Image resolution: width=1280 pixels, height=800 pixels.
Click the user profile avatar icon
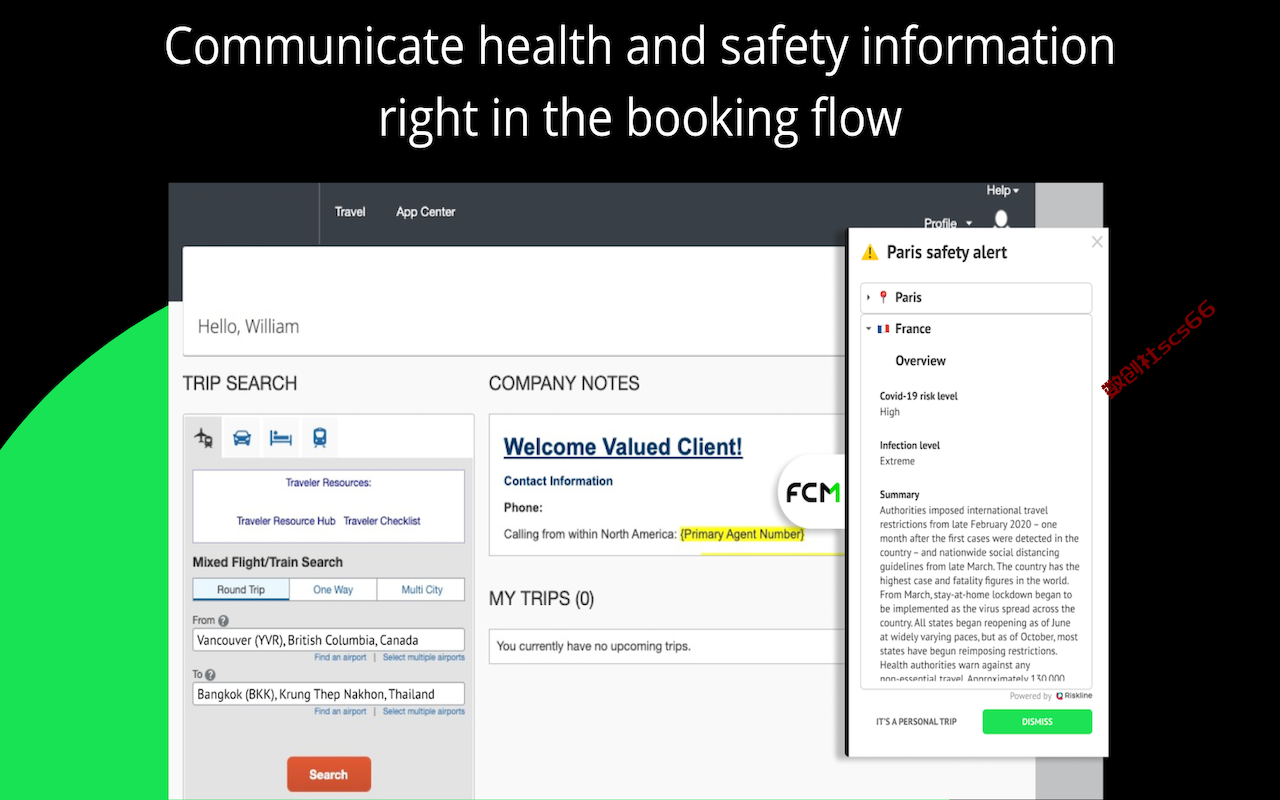1001,220
